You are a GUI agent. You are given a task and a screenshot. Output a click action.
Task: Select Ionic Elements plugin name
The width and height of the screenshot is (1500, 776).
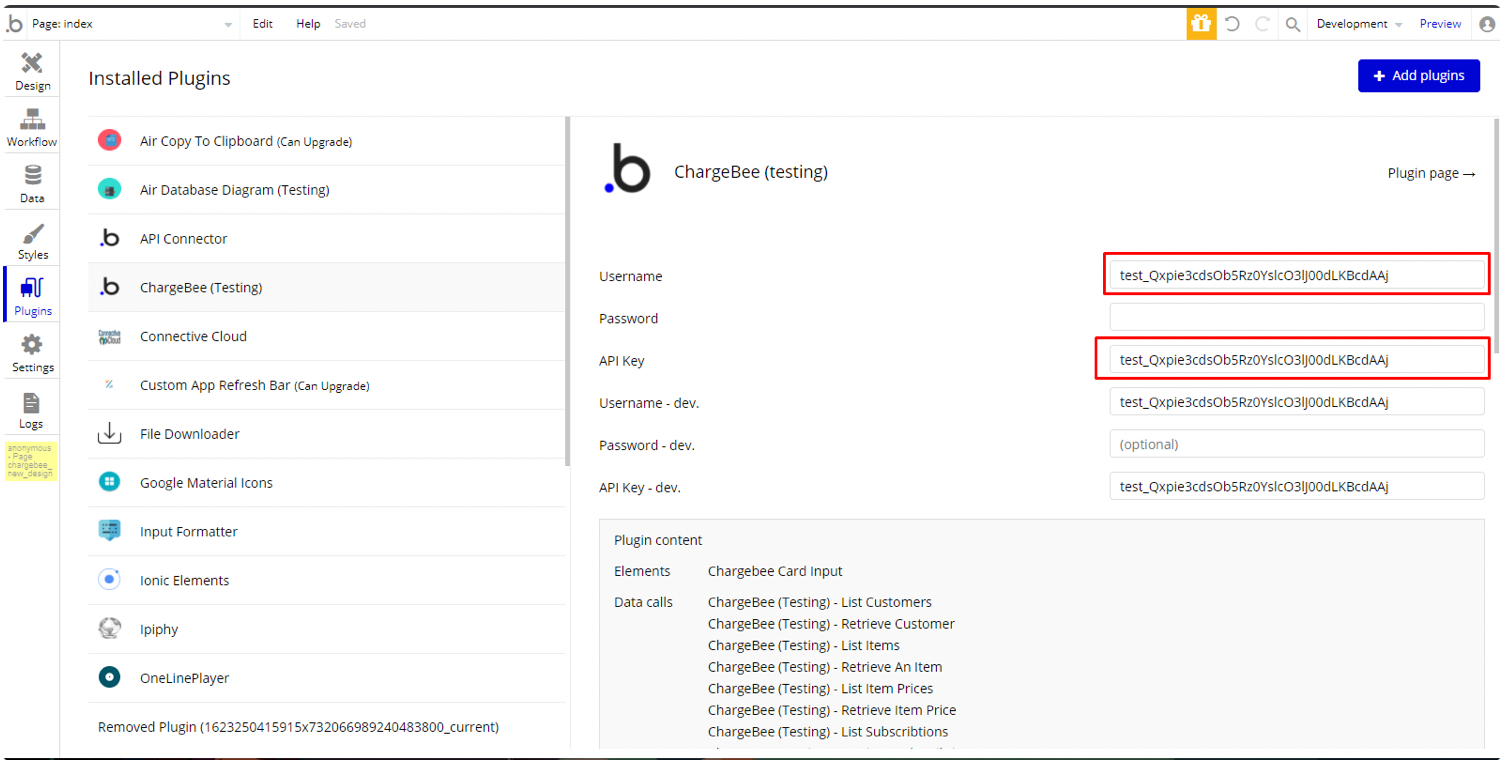point(184,581)
